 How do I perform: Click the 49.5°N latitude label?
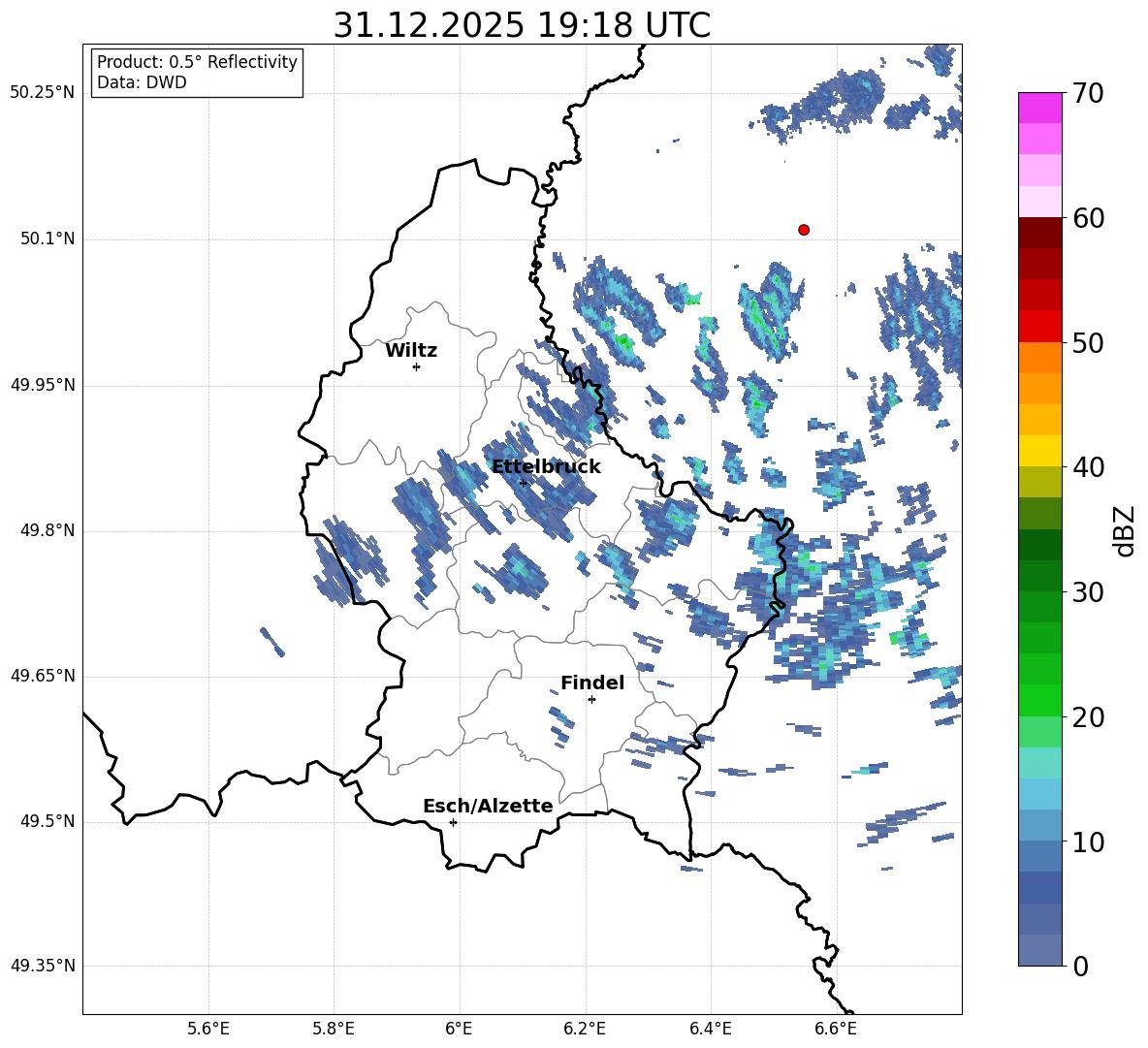pos(48,821)
